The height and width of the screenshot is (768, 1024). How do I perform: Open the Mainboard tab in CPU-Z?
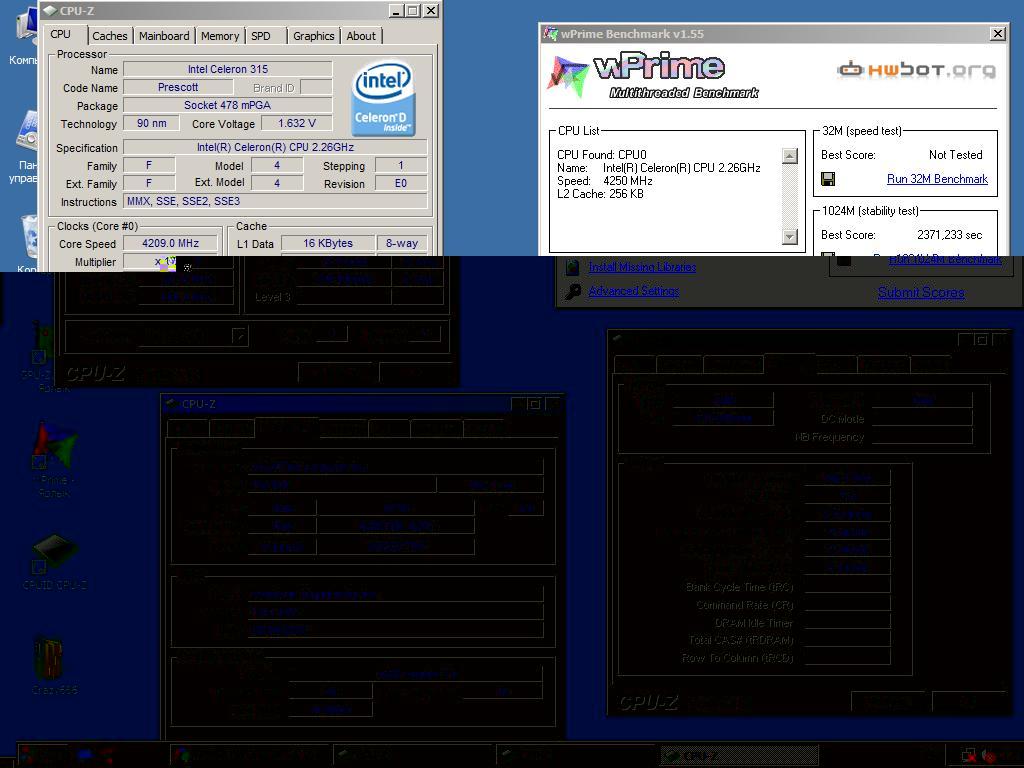coord(164,36)
